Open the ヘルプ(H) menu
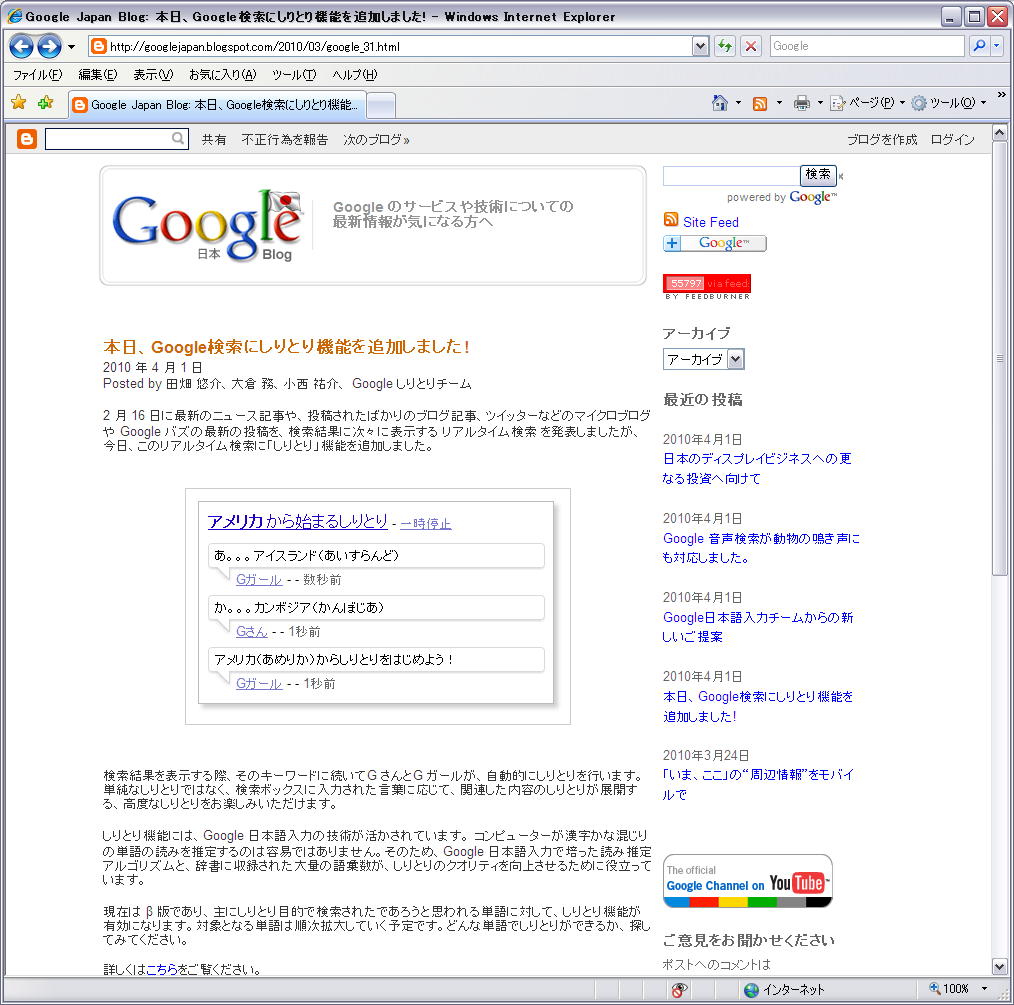Viewport: 1014px width, 1005px height. point(354,74)
